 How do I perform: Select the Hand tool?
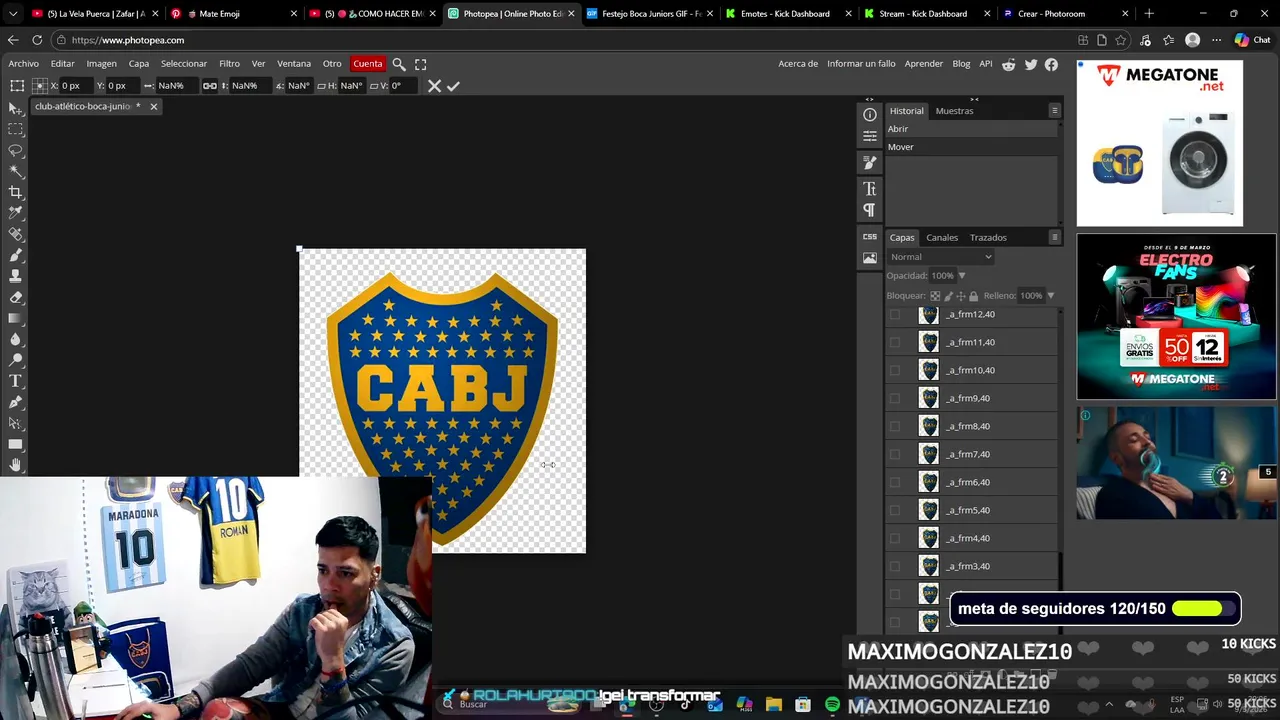tap(16, 465)
